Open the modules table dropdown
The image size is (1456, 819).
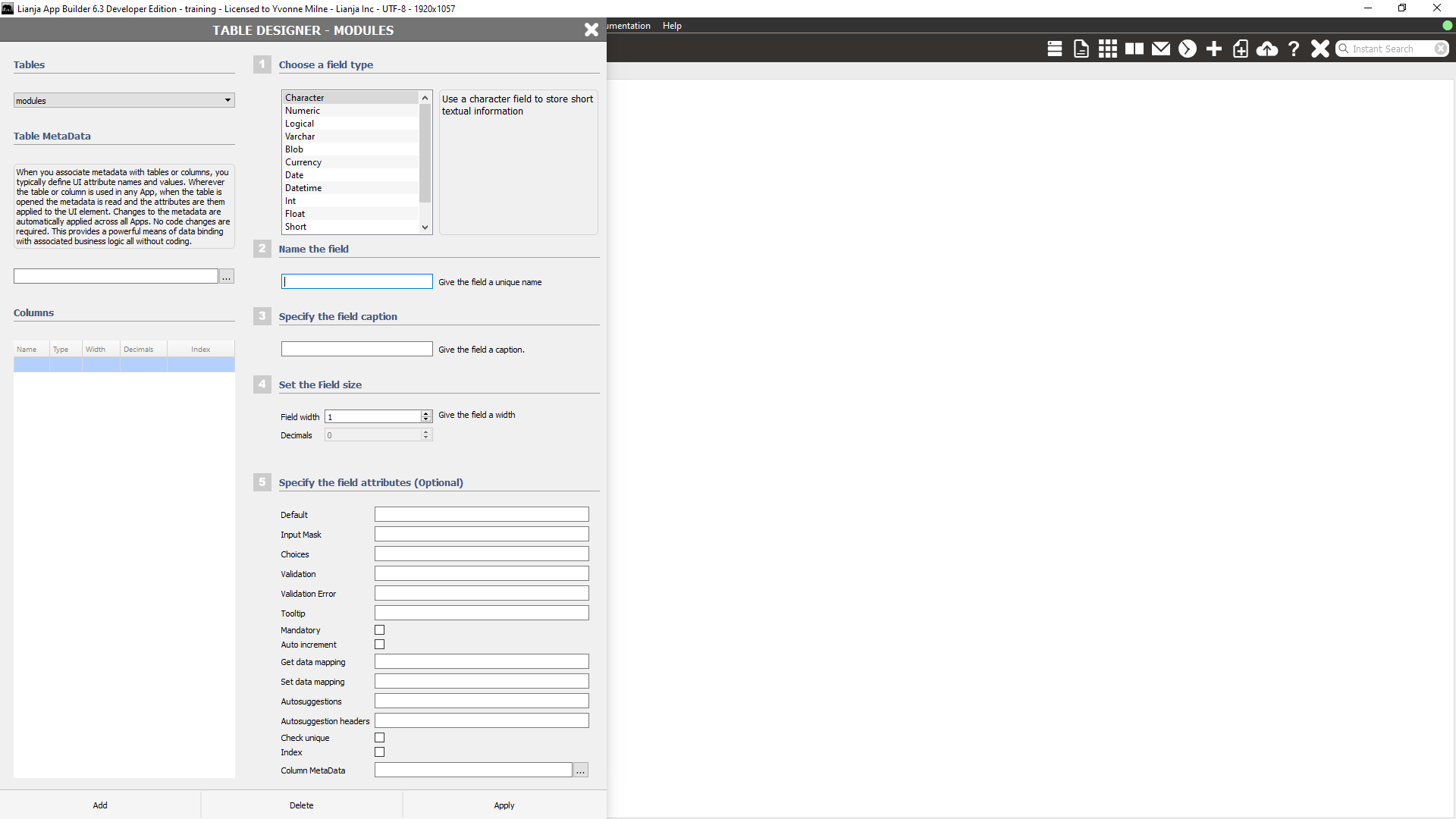pos(227,100)
